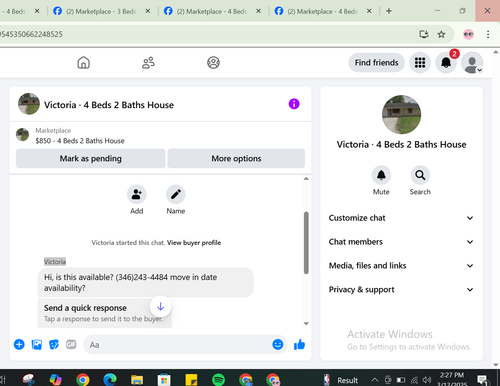The width and height of the screenshot is (500, 386).
Task: Click the Send a quick response card
Action: 105,313
